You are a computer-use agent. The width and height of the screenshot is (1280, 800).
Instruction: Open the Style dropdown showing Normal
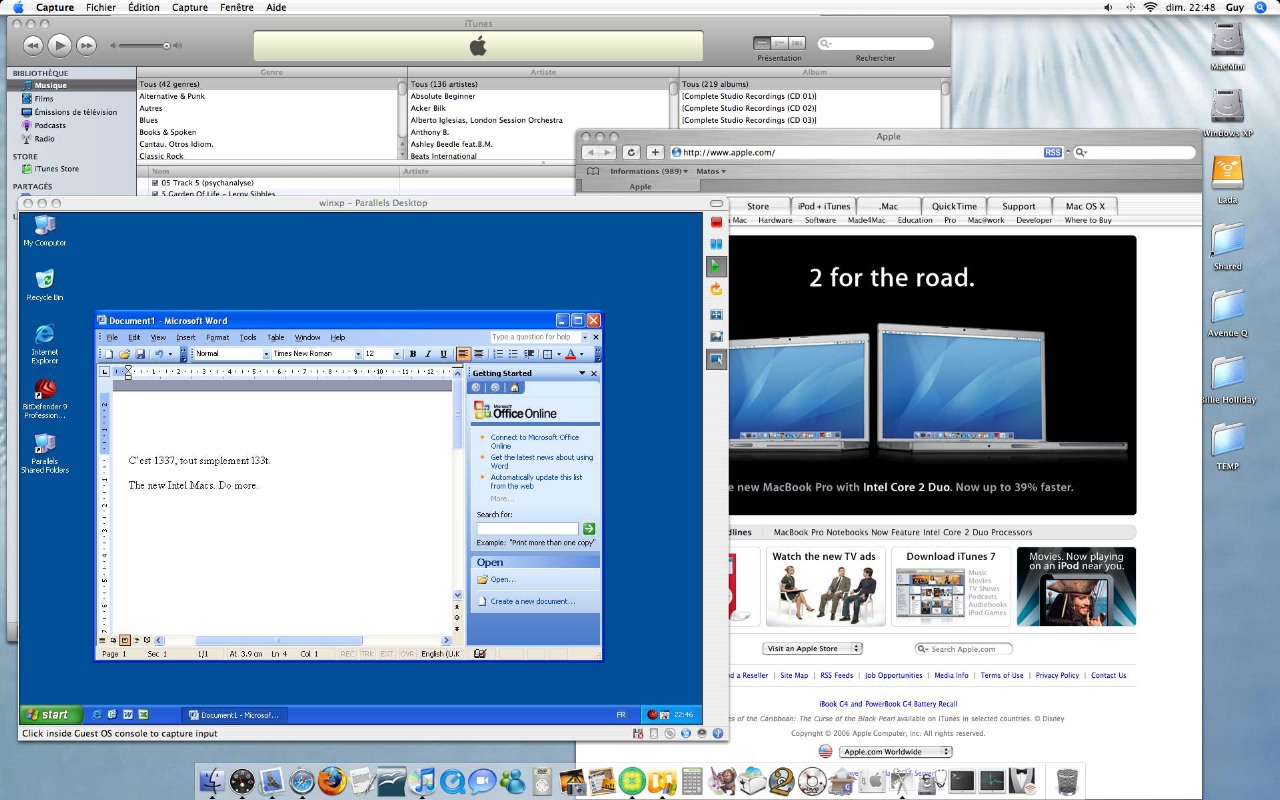click(266, 354)
